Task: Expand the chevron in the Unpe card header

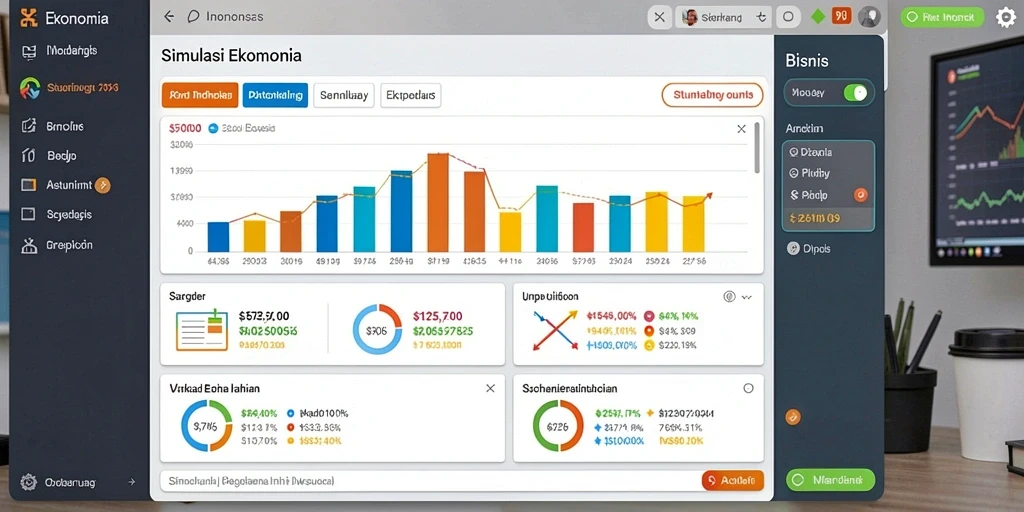Action: [747, 297]
